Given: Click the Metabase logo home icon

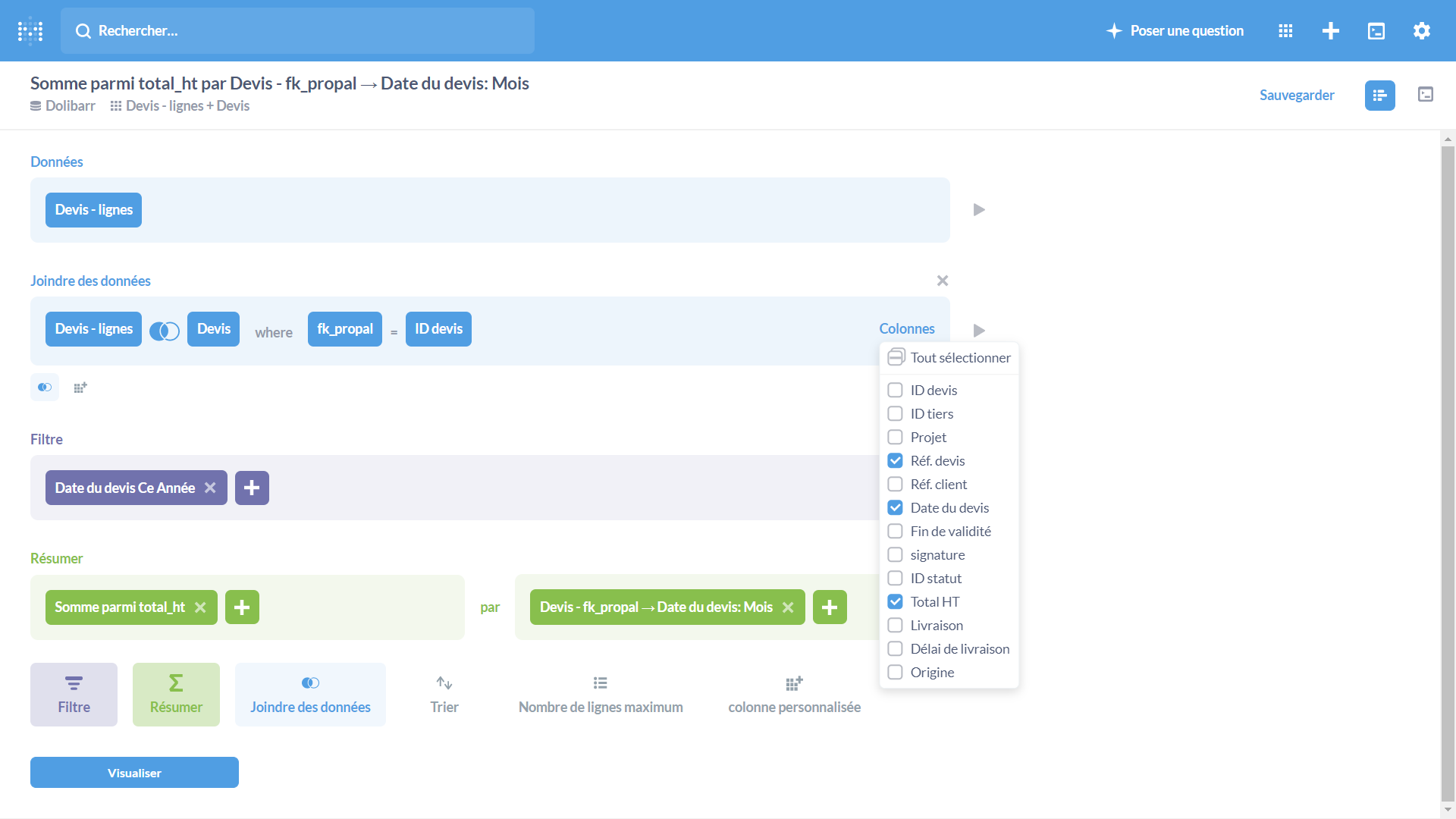Looking at the screenshot, I should pos(30,31).
